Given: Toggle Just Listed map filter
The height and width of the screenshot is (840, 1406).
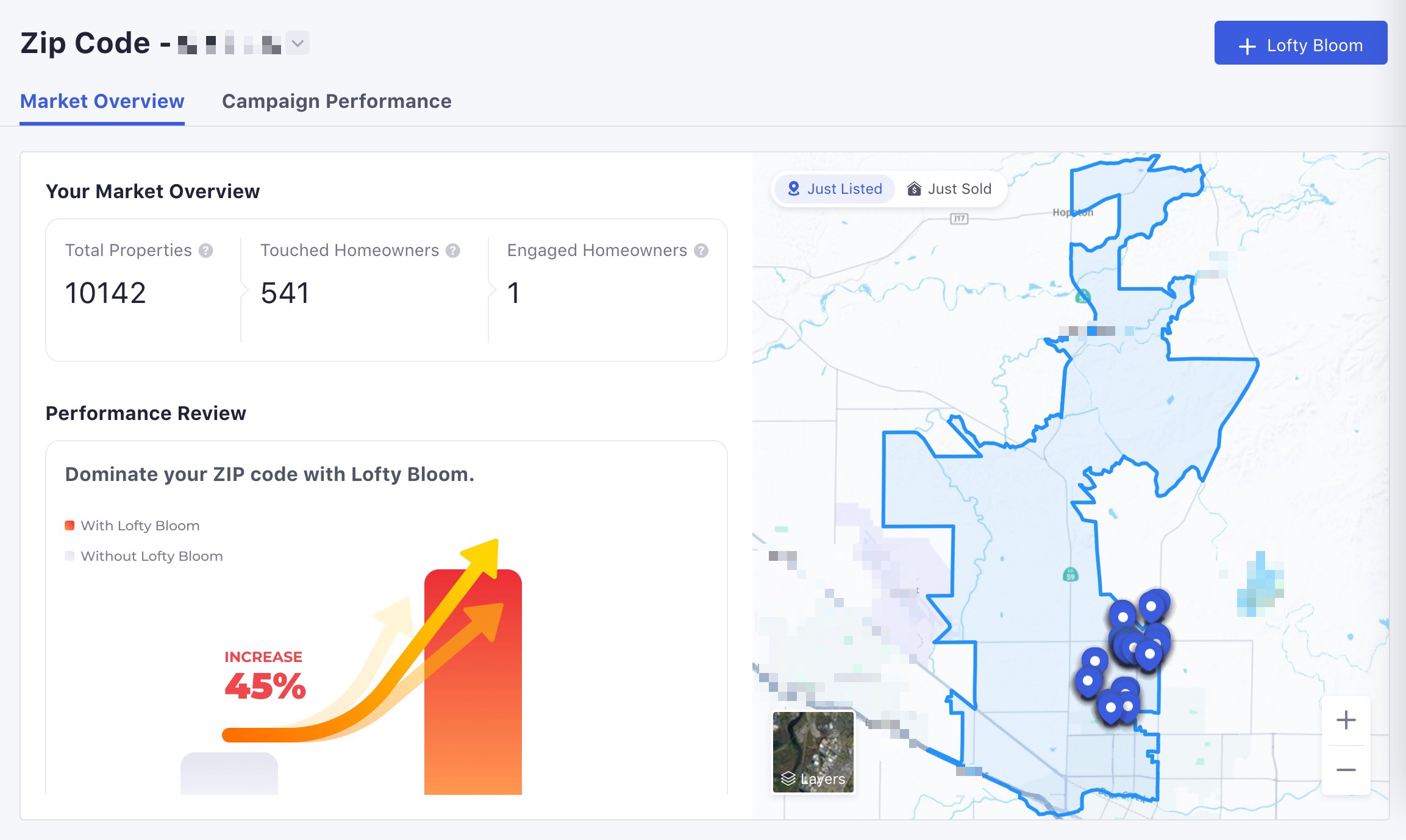Looking at the screenshot, I should [x=834, y=189].
